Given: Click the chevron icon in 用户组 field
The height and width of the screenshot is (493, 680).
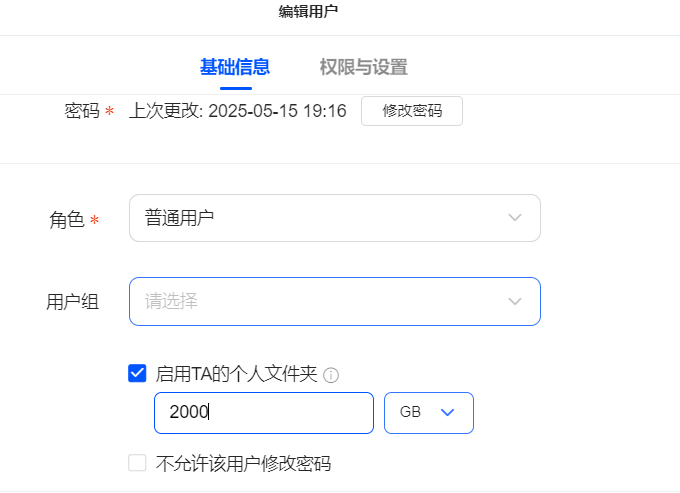Looking at the screenshot, I should tap(515, 301).
